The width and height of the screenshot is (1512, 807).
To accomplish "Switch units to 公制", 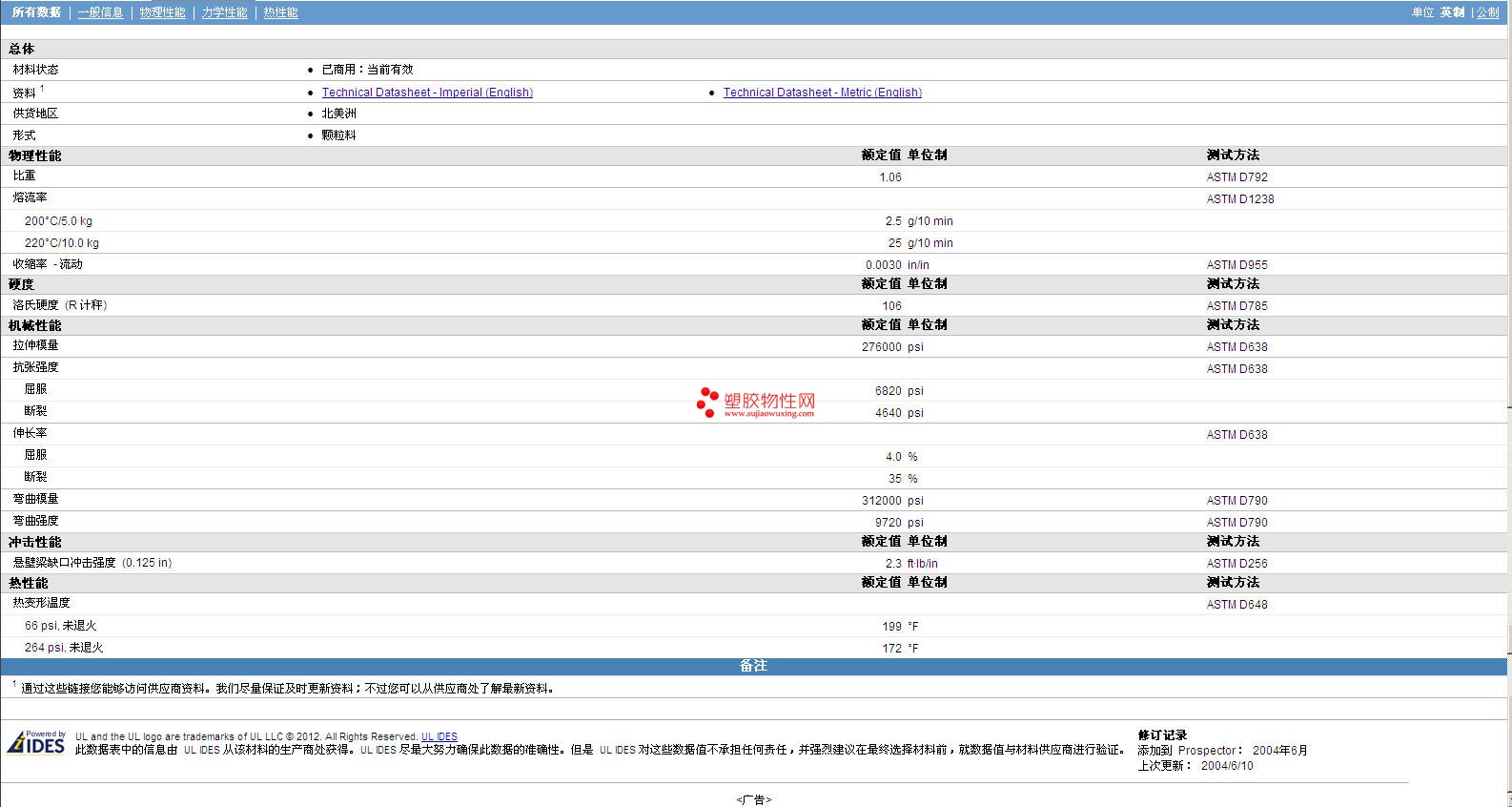I will point(1488,12).
